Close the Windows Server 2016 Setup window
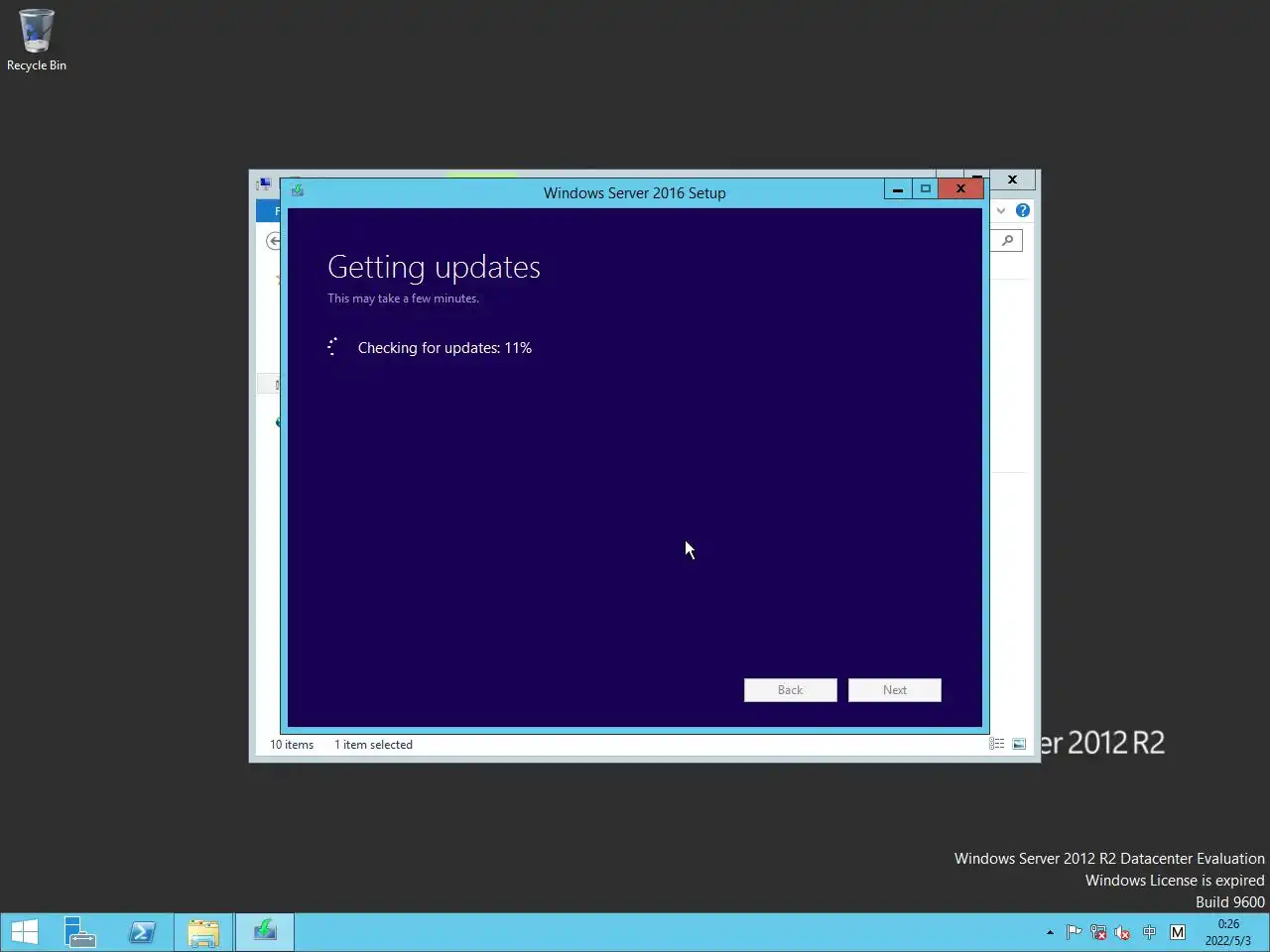Screen dimensions: 1270x952 click(960, 188)
